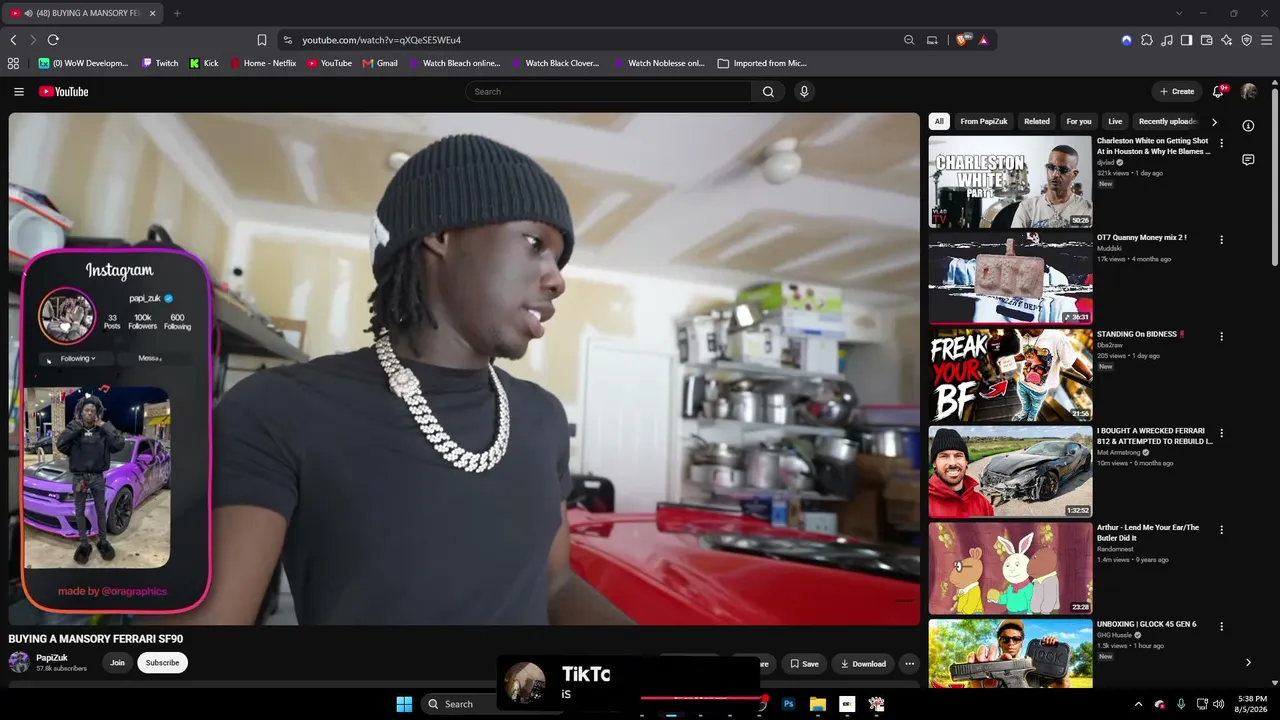Join the PapiZuk channel membership
Screen dimensions: 1280x720
click(118, 663)
